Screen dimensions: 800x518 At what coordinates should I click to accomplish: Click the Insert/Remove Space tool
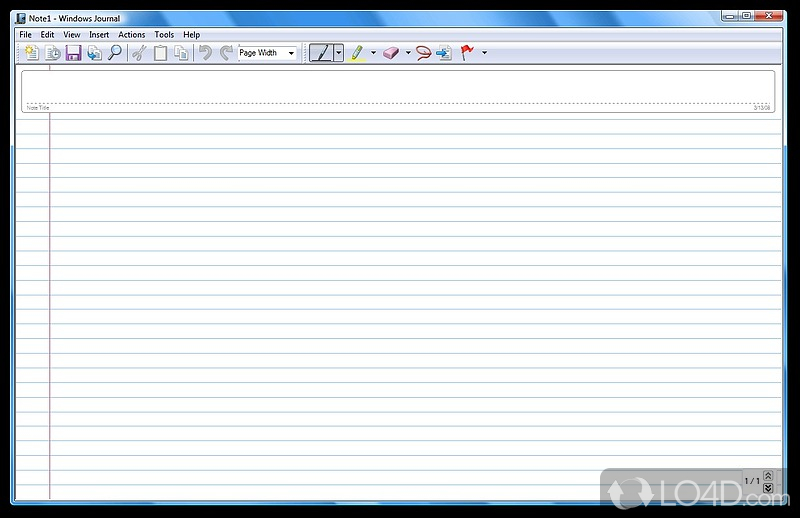[x=444, y=53]
